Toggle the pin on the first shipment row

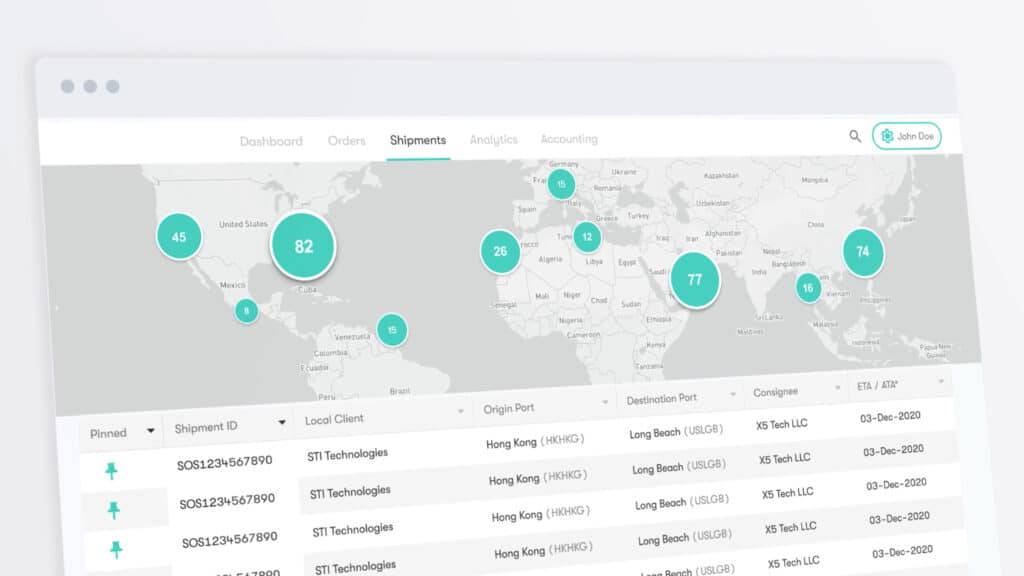coord(111,470)
